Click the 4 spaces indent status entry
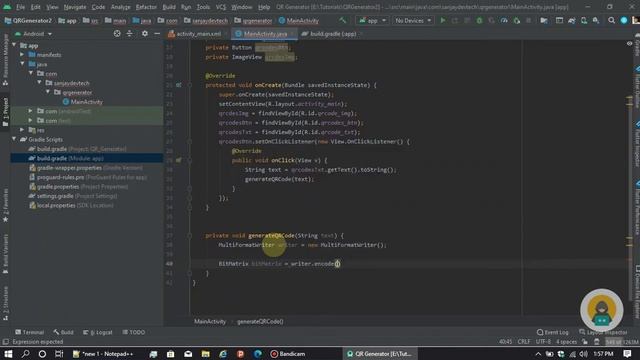The width and height of the screenshot is (640, 360). [567, 342]
